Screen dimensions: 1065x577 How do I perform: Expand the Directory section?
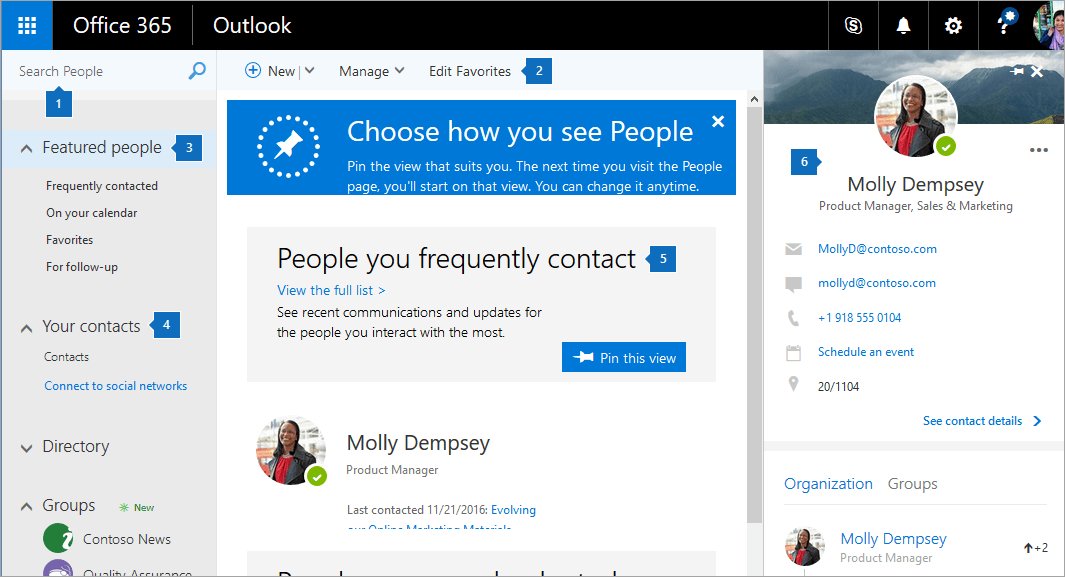pos(25,446)
